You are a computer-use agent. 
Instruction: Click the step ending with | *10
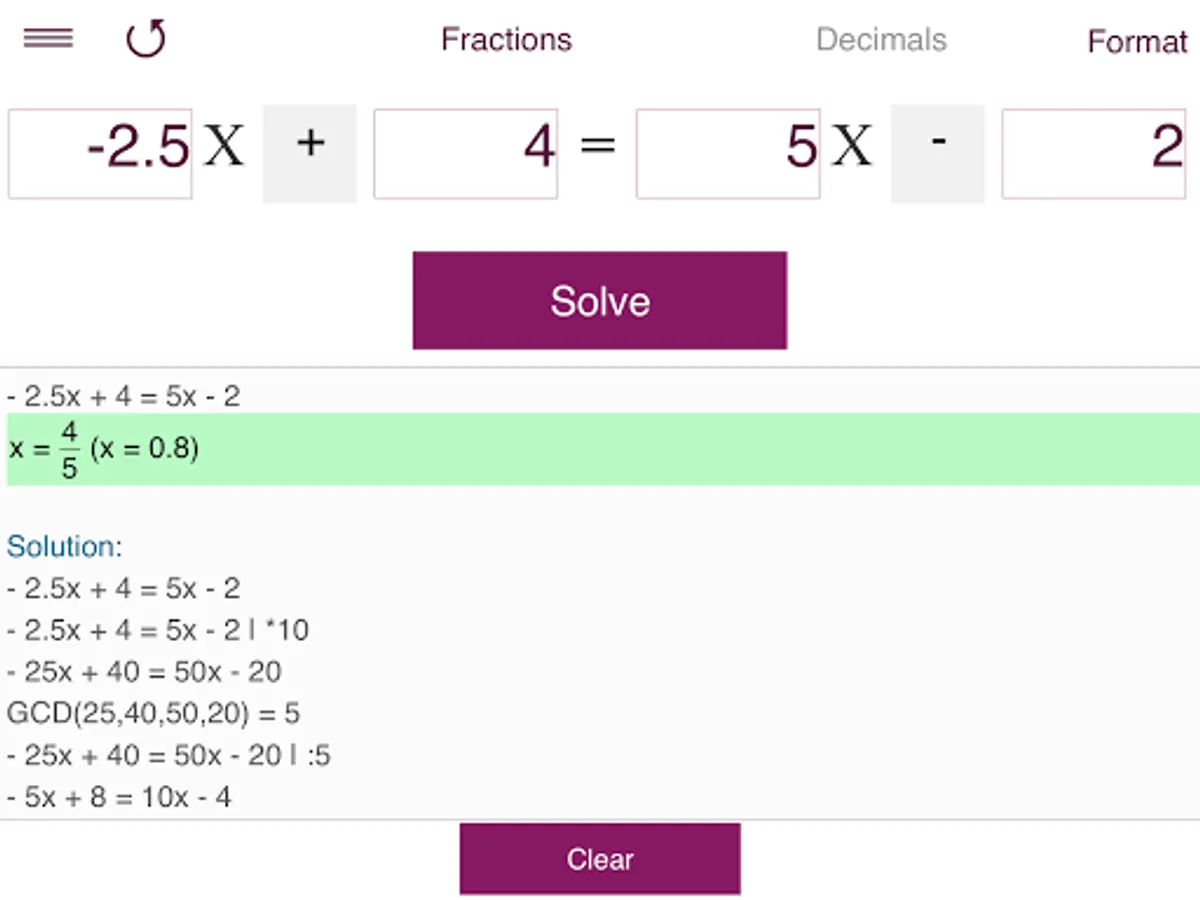(157, 630)
